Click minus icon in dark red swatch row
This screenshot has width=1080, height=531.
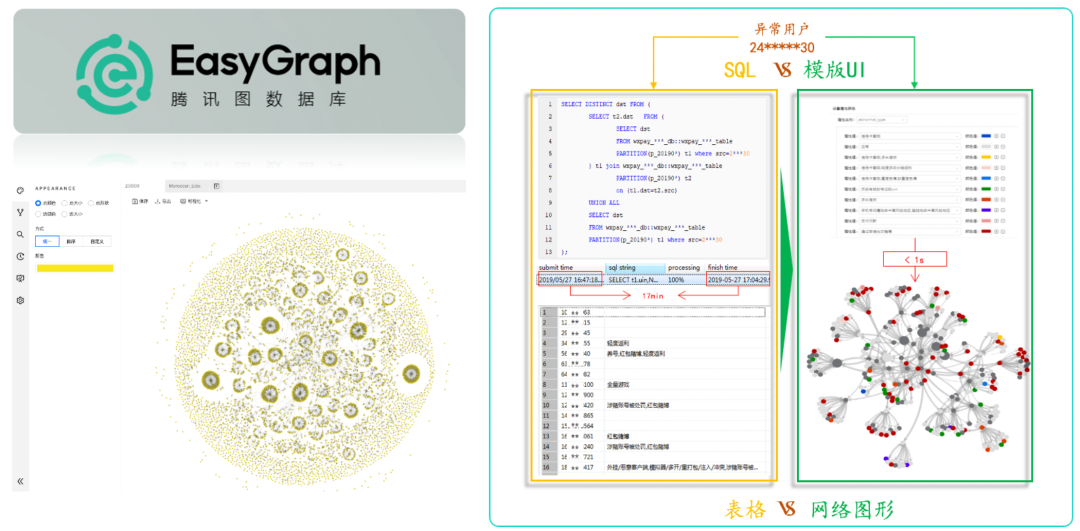1003,231
